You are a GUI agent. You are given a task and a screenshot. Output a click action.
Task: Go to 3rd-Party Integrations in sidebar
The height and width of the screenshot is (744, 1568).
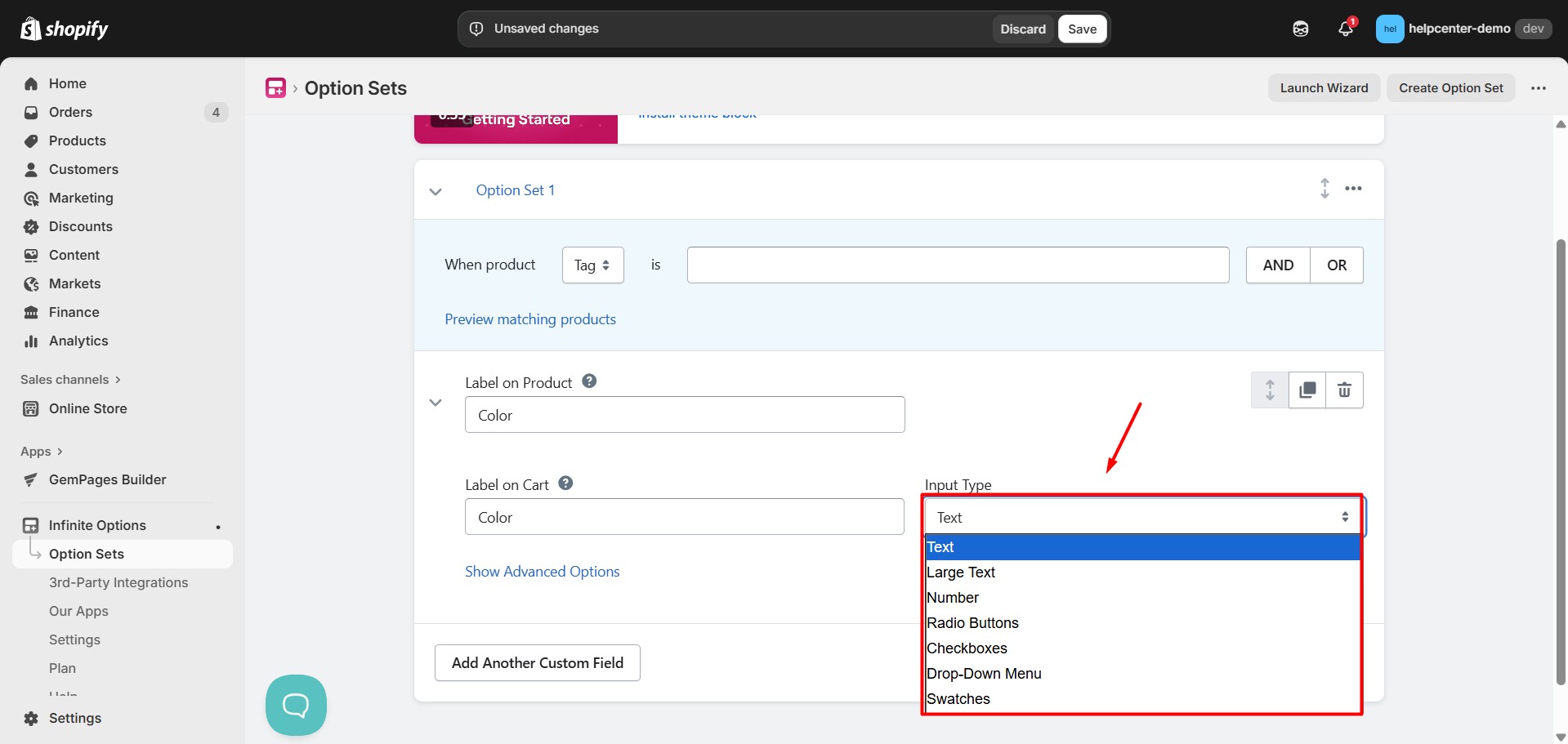[118, 582]
